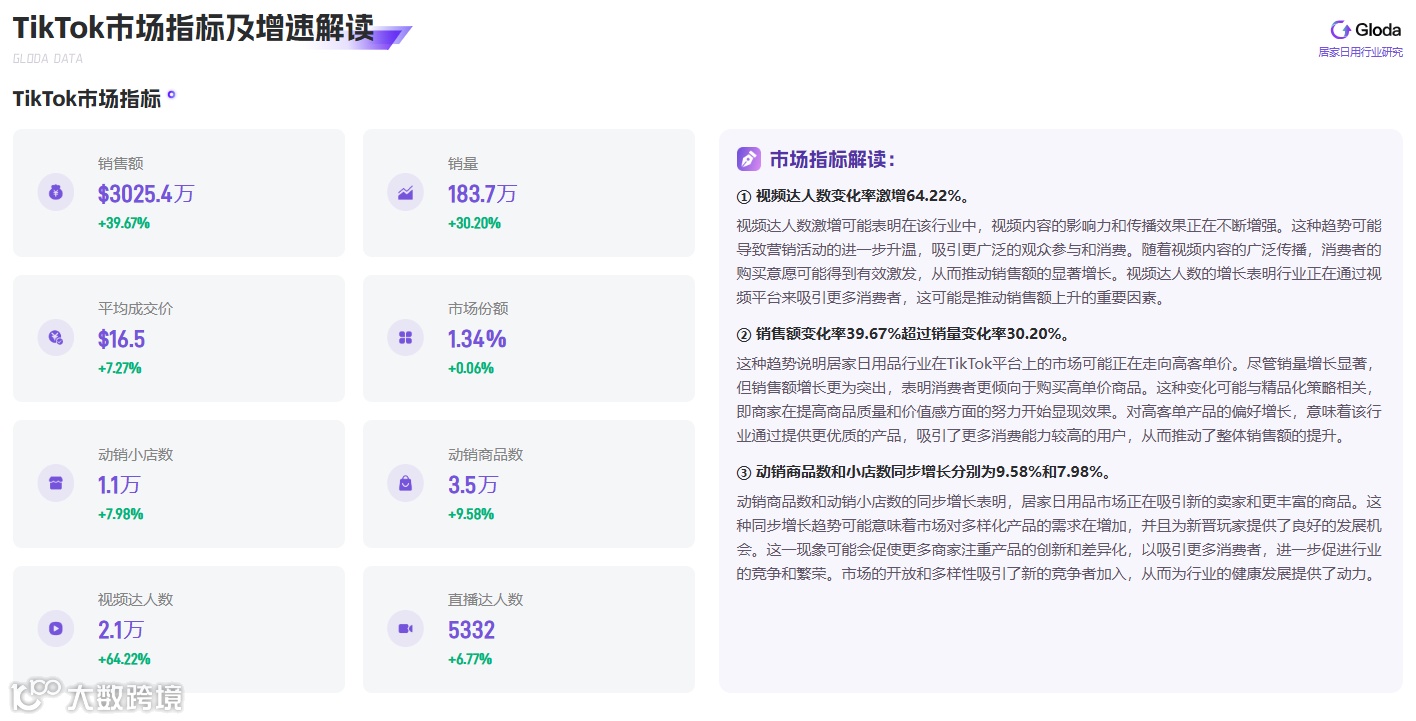The height and width of the screenshot is (721, 1416).
Task: Click the +0.06% growth figure
Action: (471, 368)
